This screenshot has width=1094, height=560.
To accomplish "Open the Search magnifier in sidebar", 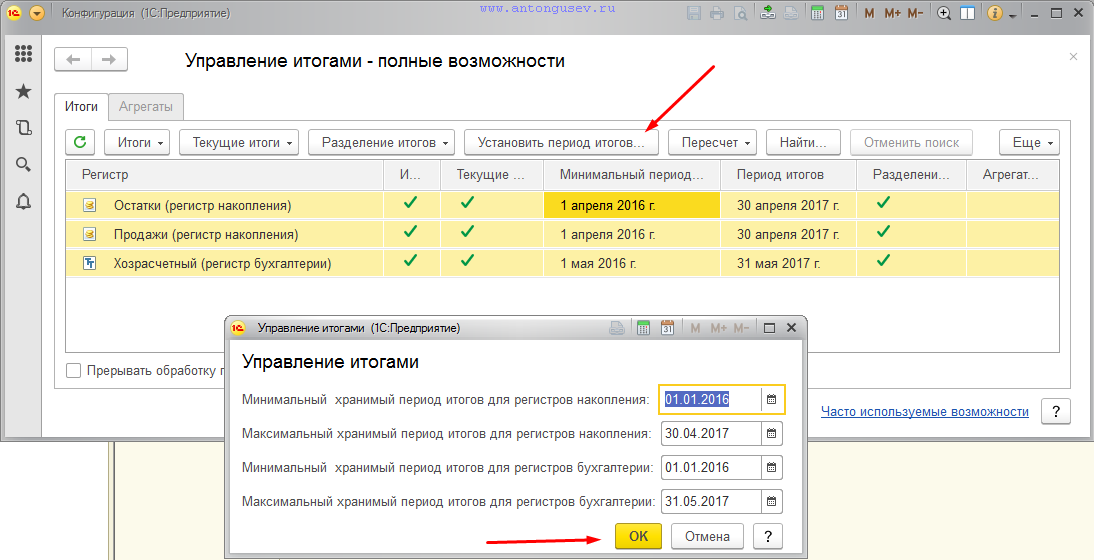I will (x=23, y=165).
